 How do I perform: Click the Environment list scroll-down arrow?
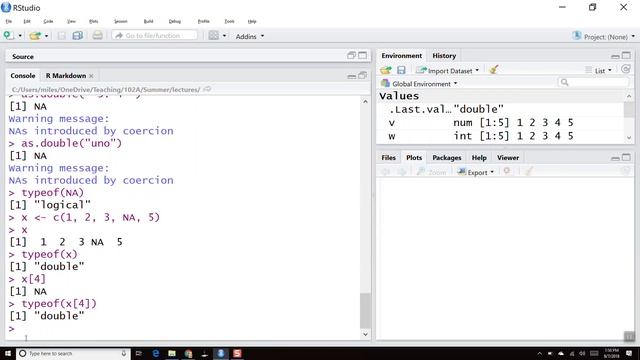click(x=629, y=138)
